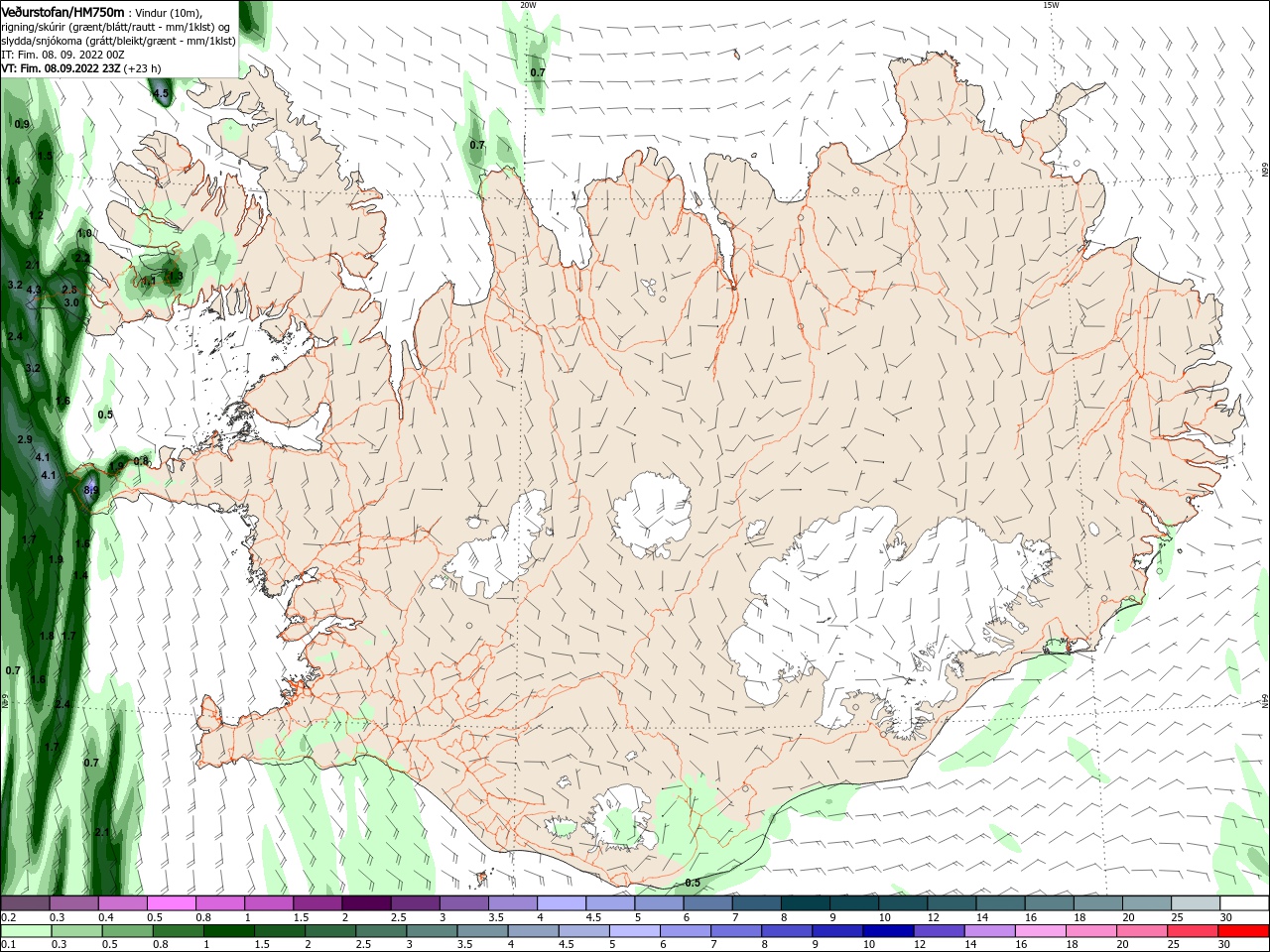Image resolution: width=1270 pixels, height=952 pixels.
Task: Select the '1.2' precipitation value on the map
Action: pyautogui.click(x=36, y=215)
